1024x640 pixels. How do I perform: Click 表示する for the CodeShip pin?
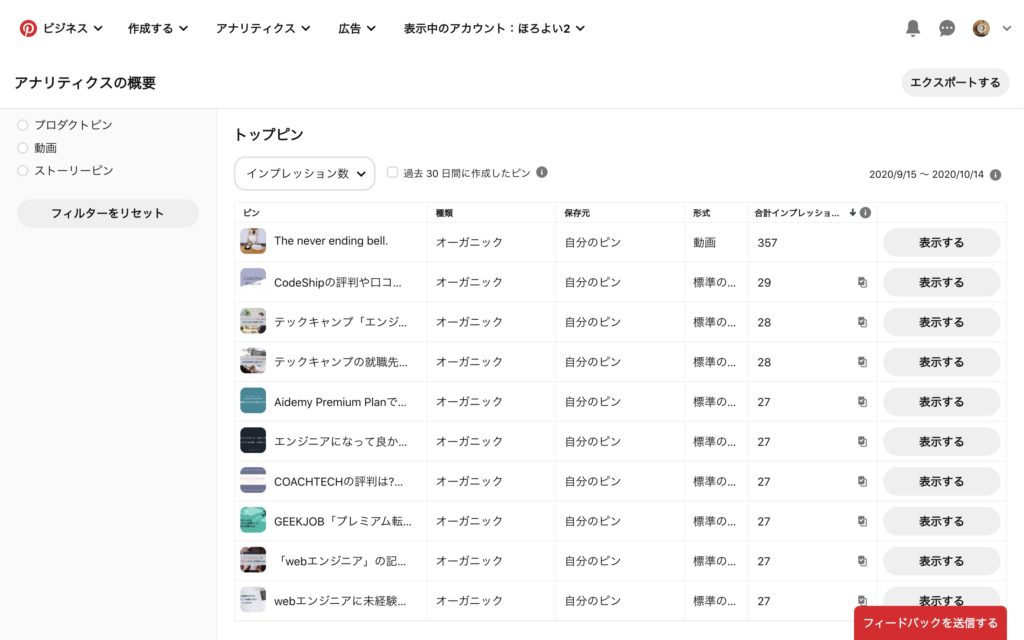tap(941, 282)
